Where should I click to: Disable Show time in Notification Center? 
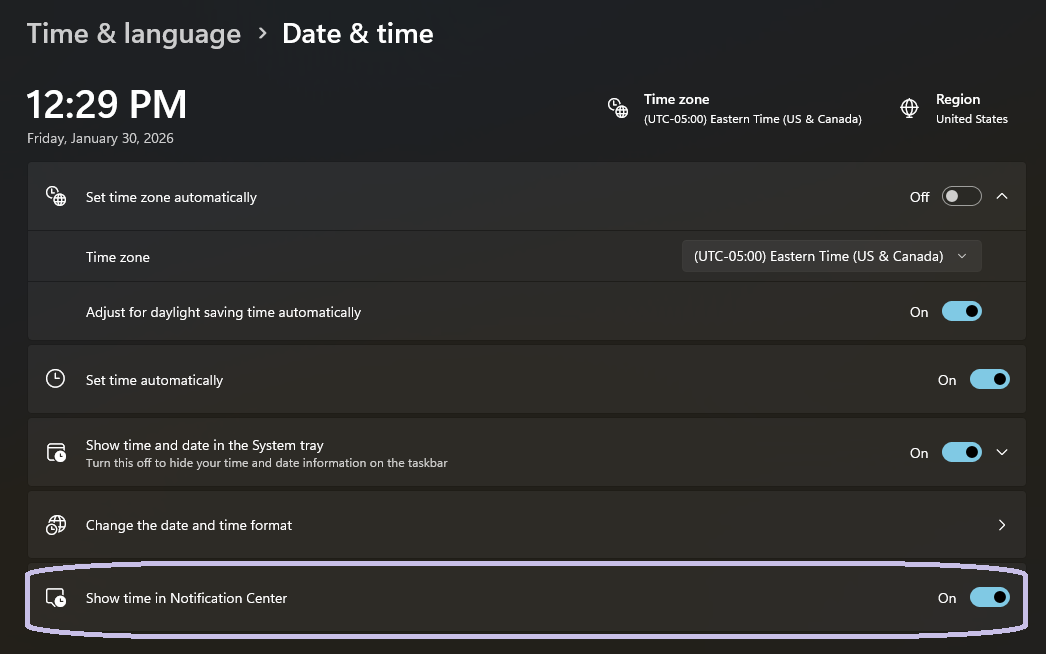[x=989, y=597]
